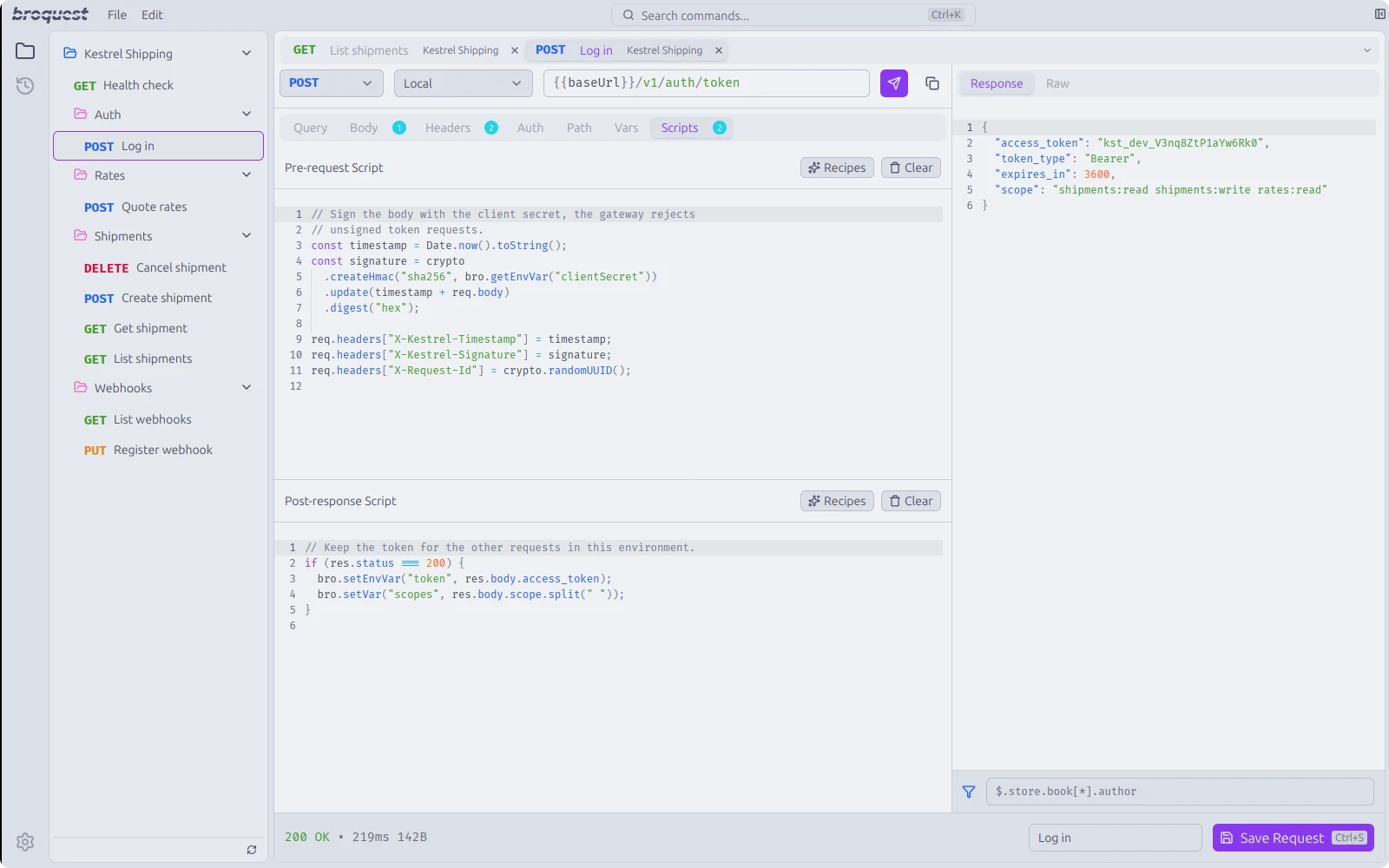This screenshot has height=868, width=1389.
Task: Open Recipes for the Post-response Script
Action: tap(837, 501)
